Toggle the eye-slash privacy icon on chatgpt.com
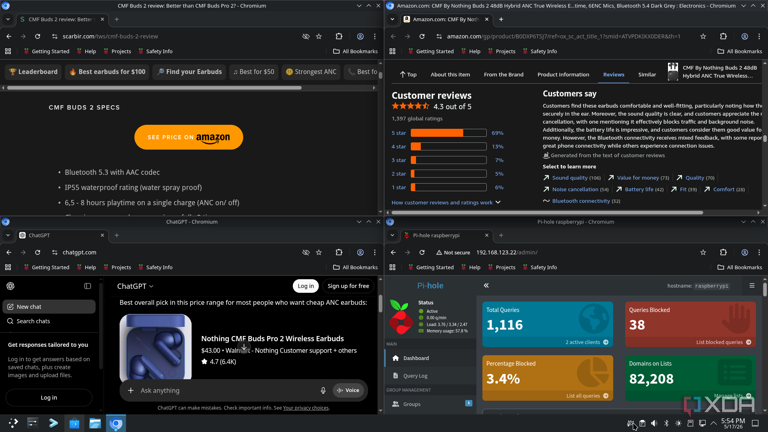 point(306,252)
